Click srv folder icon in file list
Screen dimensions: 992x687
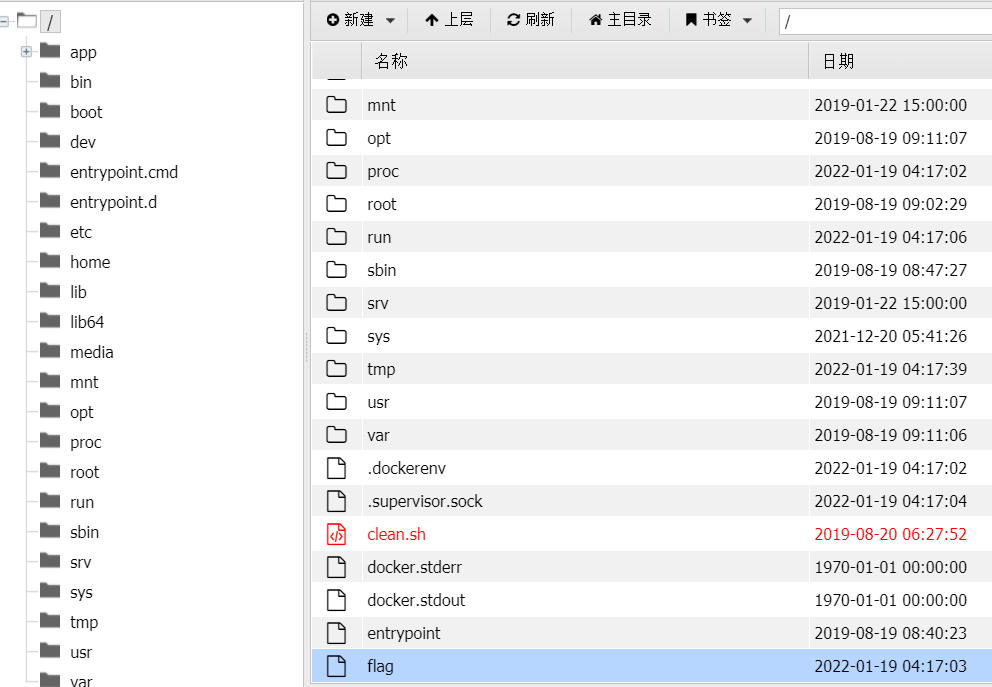[x=337, y=302]
